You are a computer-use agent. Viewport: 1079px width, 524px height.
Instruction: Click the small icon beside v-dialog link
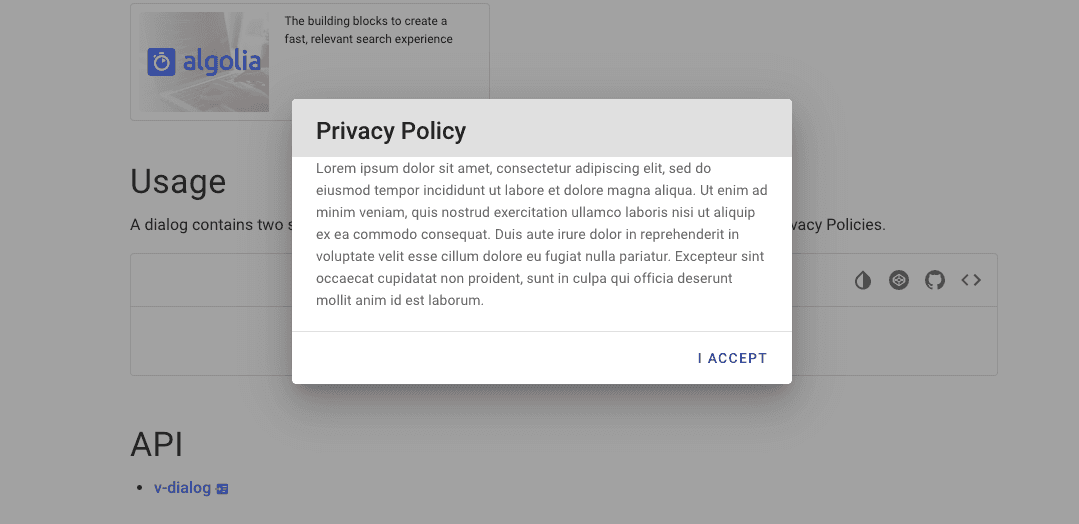click(x=222, y=489)
